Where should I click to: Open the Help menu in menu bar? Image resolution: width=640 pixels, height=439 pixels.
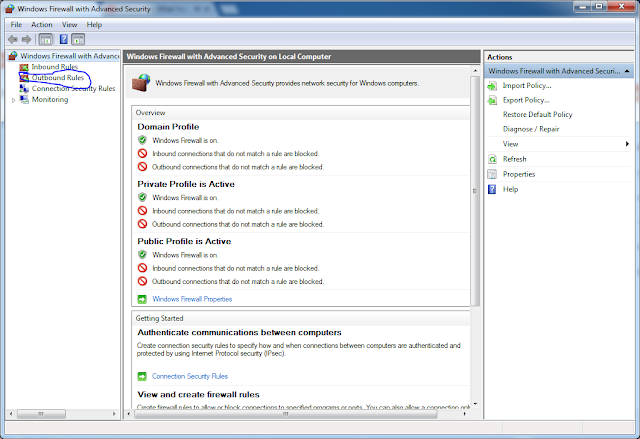[x=94, y=24]
